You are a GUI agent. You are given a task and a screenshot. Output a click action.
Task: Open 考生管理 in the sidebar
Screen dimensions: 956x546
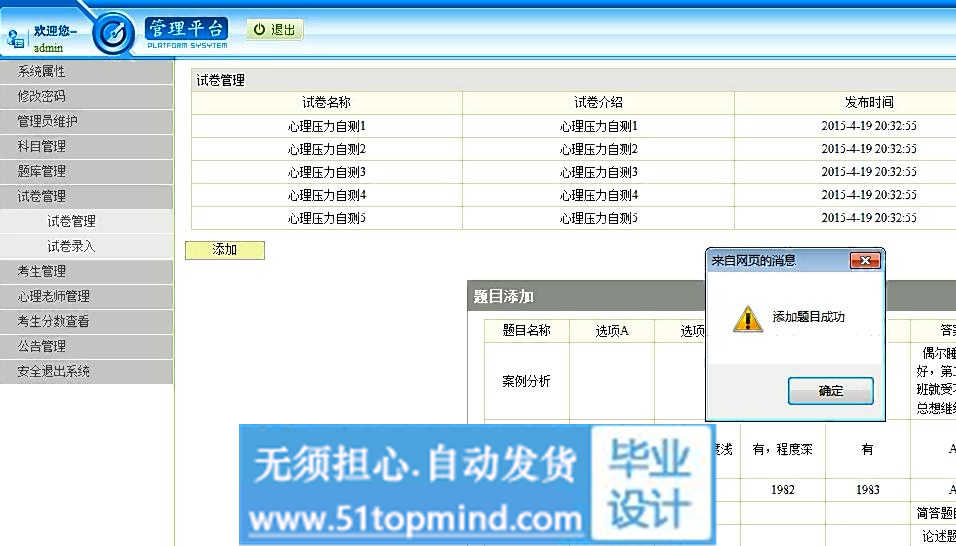[42, 272]
